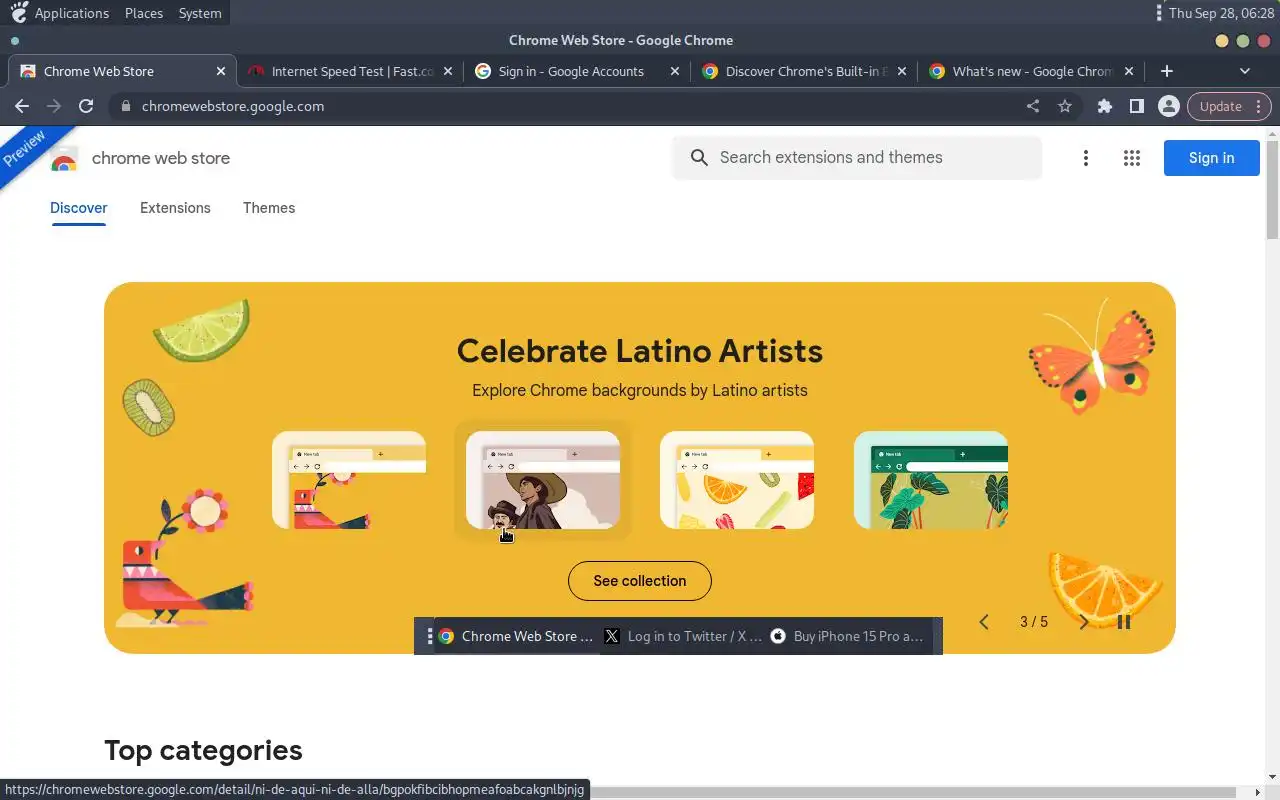The height and width of the screenshot is (800, 1280).
Task: Open the Places menu
Action: [144, 13]
